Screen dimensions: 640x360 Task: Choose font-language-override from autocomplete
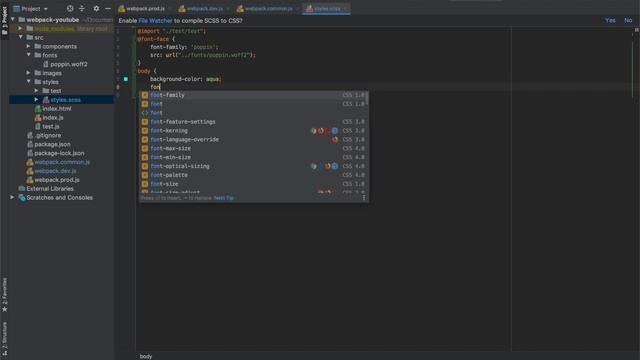pyautogui.click(x=253, y=140)
